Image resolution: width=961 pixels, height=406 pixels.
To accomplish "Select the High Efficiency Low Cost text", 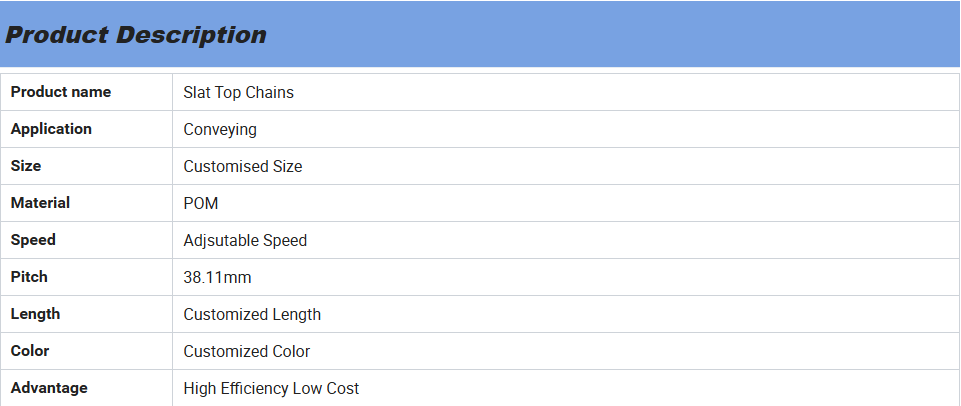I will point(271,388).
